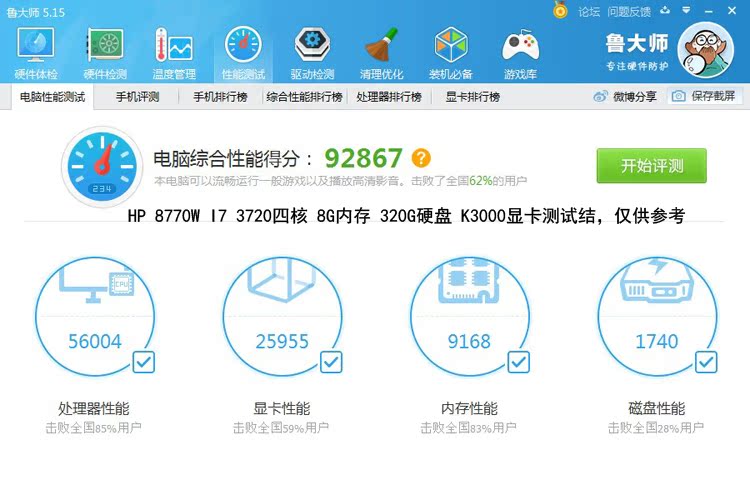
Task: Click 处理器性能 label
Action: pyautogui.click(x=94, y=408)
